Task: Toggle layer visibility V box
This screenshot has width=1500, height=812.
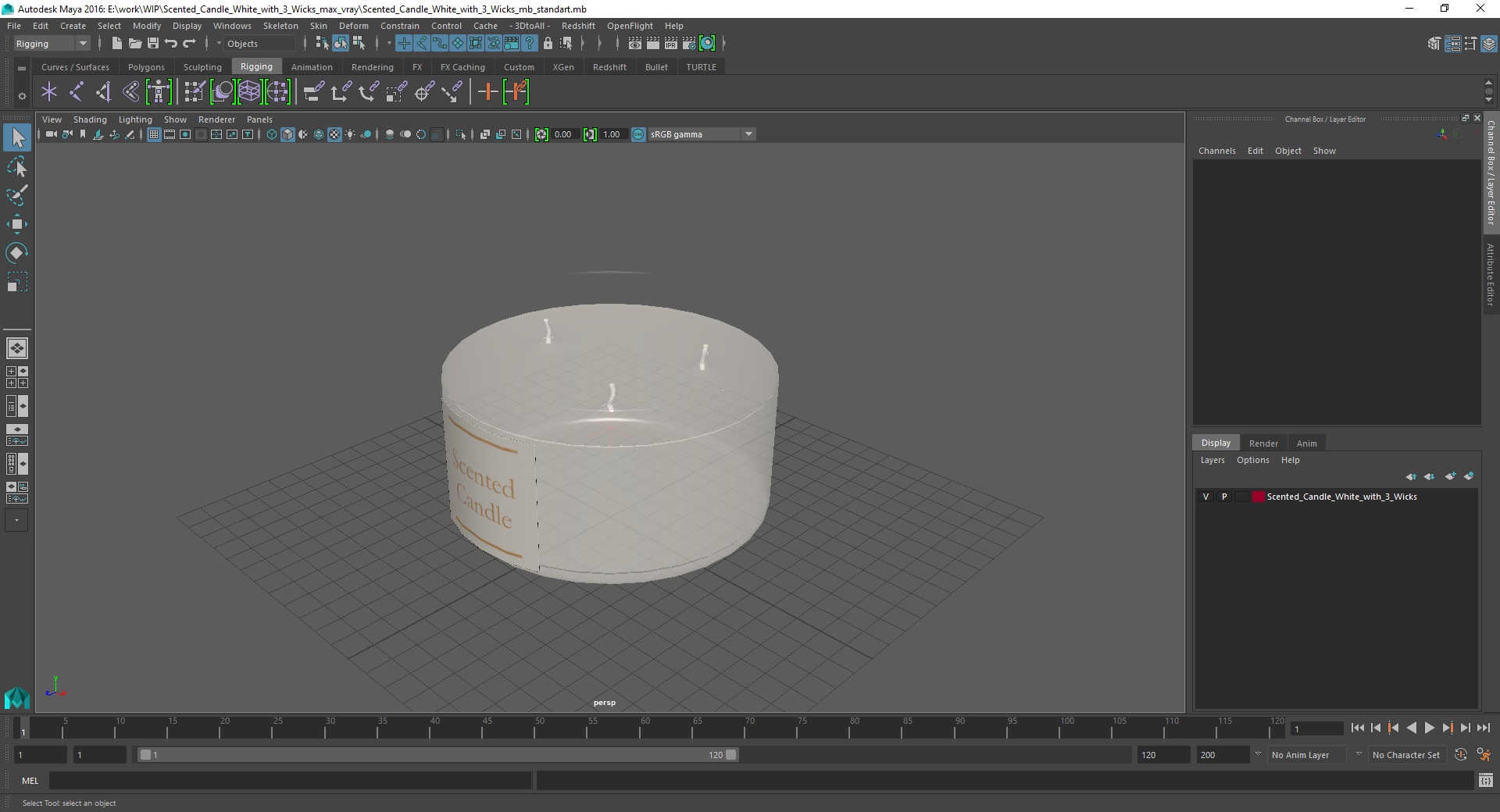Action: pos(1205,497)
